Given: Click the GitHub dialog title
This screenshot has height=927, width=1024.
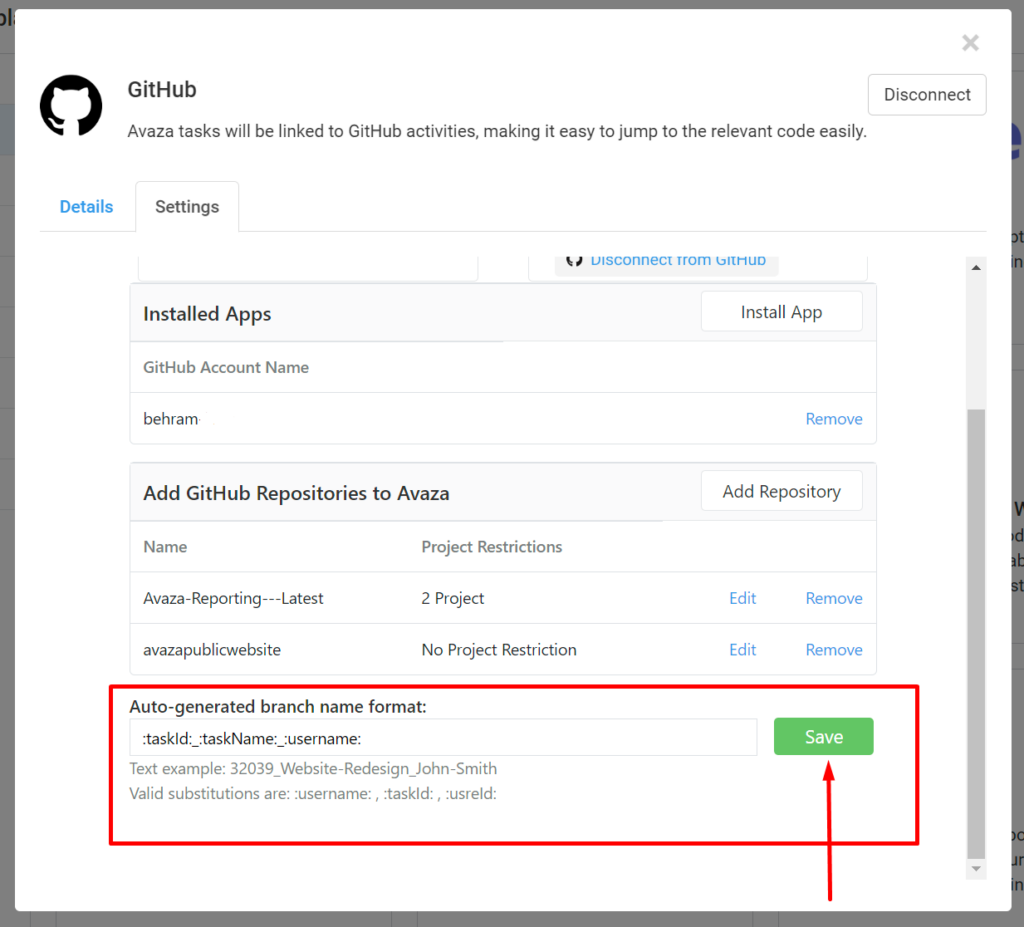Looking at the screenshot, I should point(162,89).
